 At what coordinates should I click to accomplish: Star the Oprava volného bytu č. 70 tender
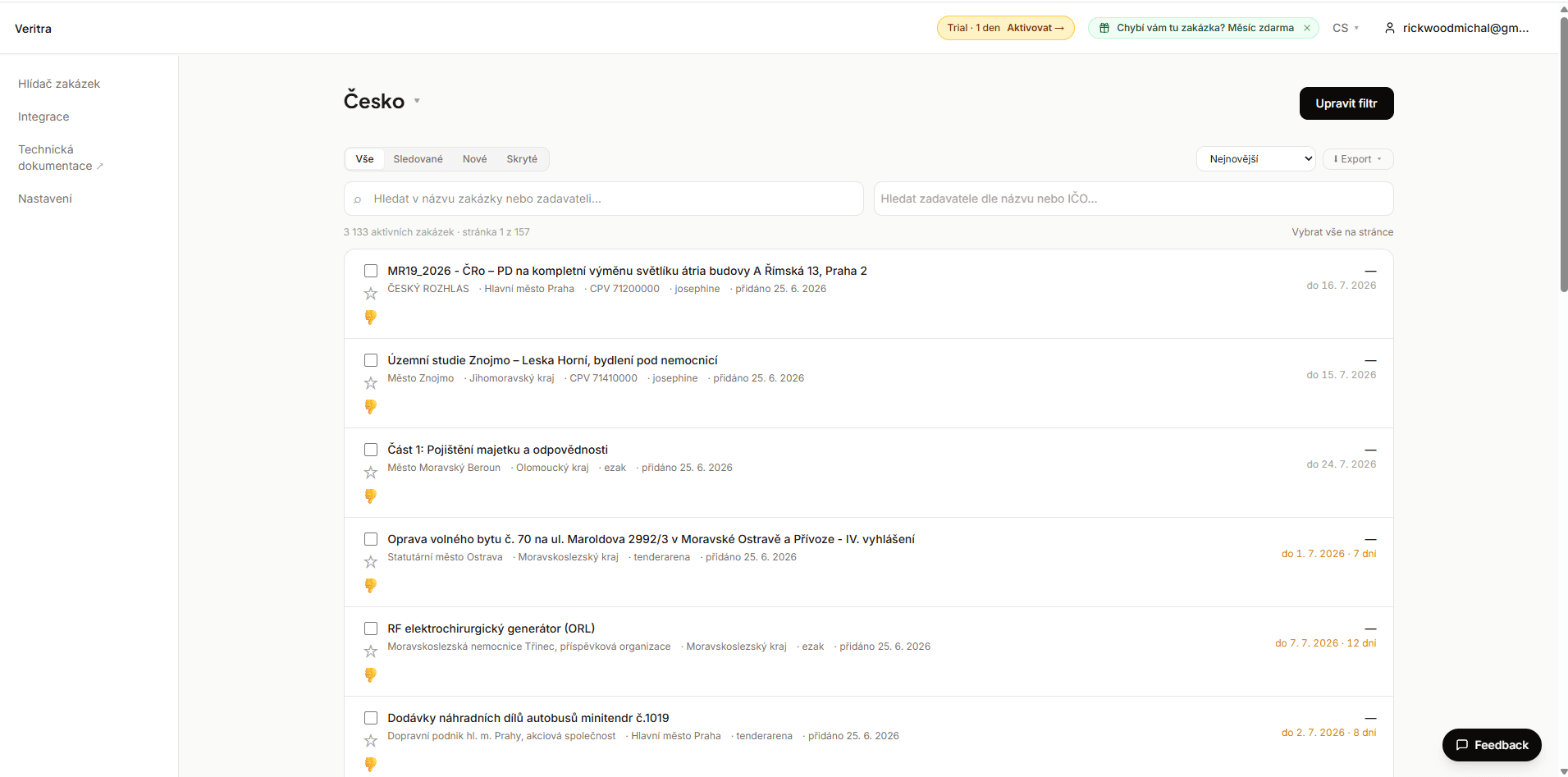click(371, 562)
